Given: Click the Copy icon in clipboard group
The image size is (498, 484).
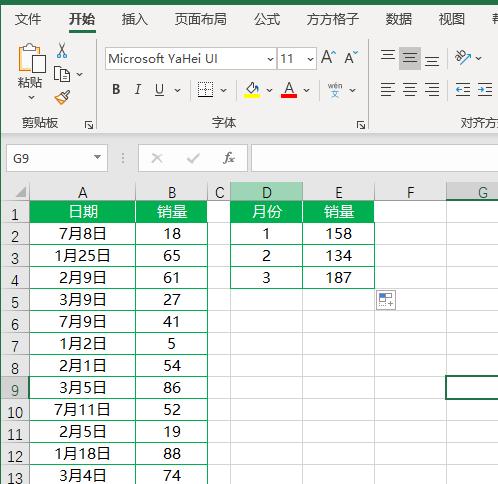Looking at the screenshot, I should coord(62,74).
